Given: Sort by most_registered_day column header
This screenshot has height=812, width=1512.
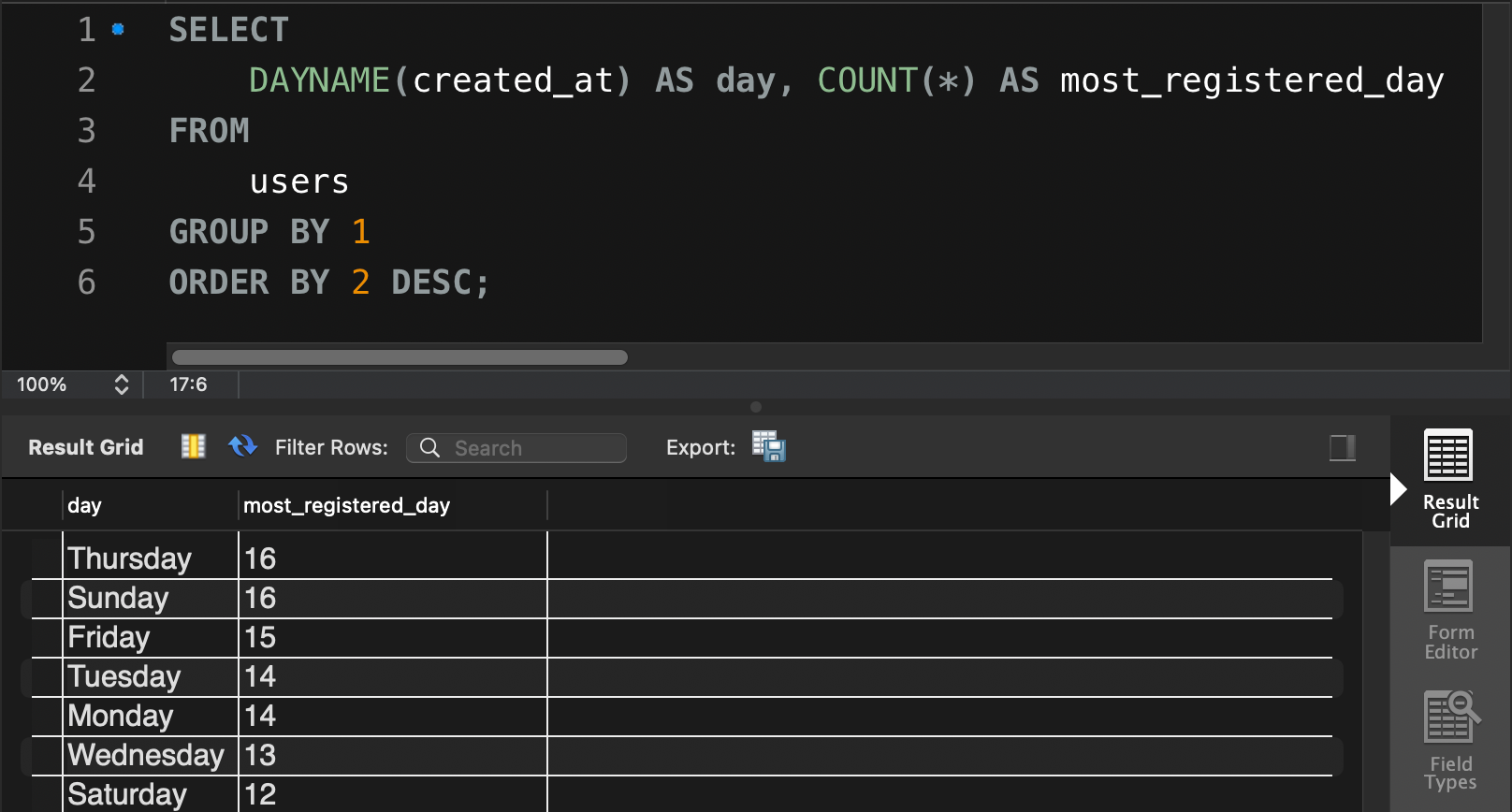Looking at the screenshot, I should coord(393,505).
